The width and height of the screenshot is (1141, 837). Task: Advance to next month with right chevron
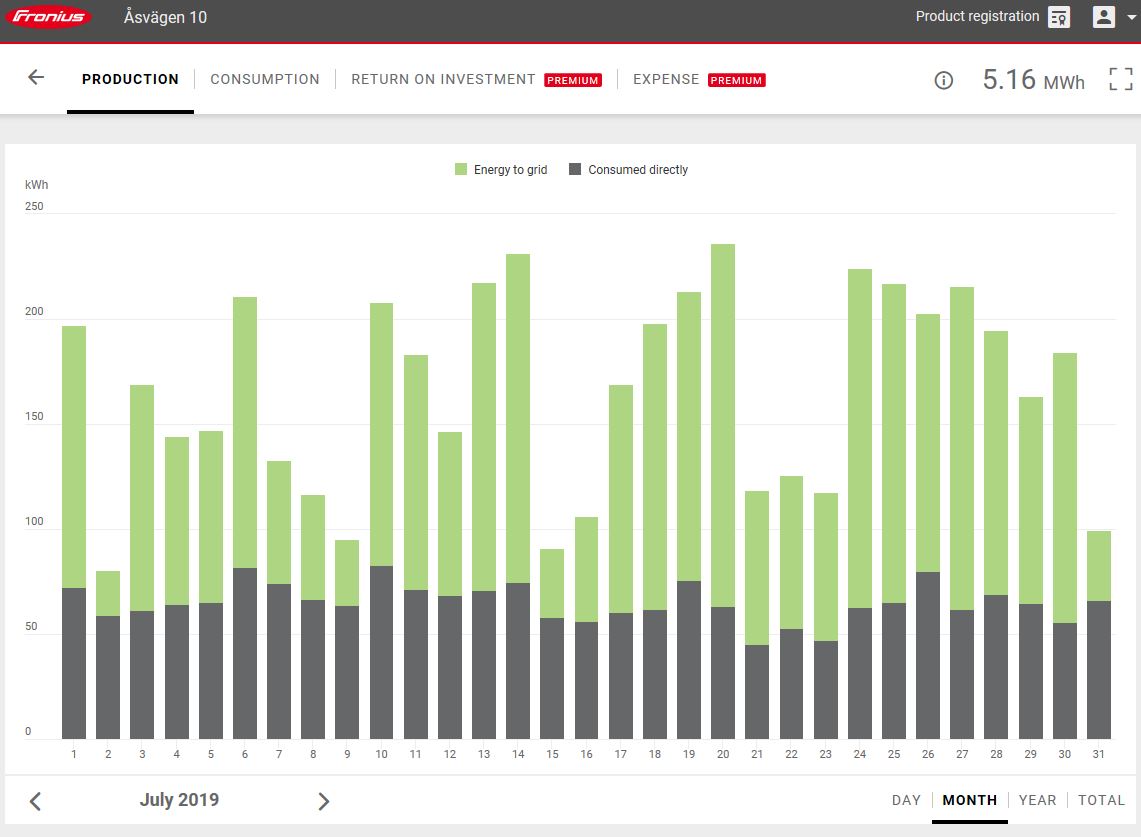coord(323,801)
